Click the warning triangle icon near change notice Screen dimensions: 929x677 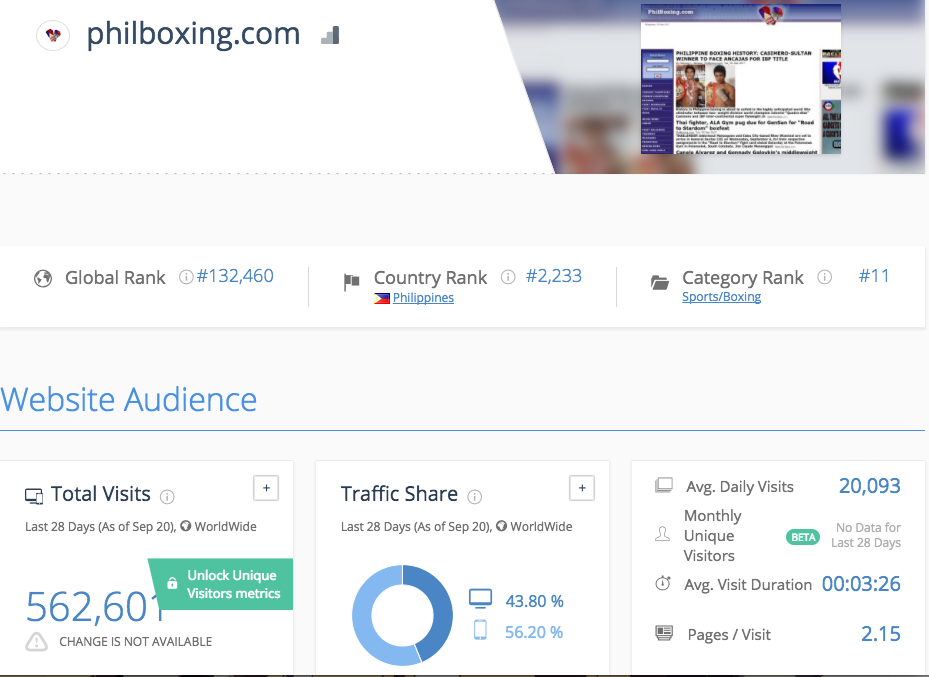pyautogui.click(x=37, y=641)
